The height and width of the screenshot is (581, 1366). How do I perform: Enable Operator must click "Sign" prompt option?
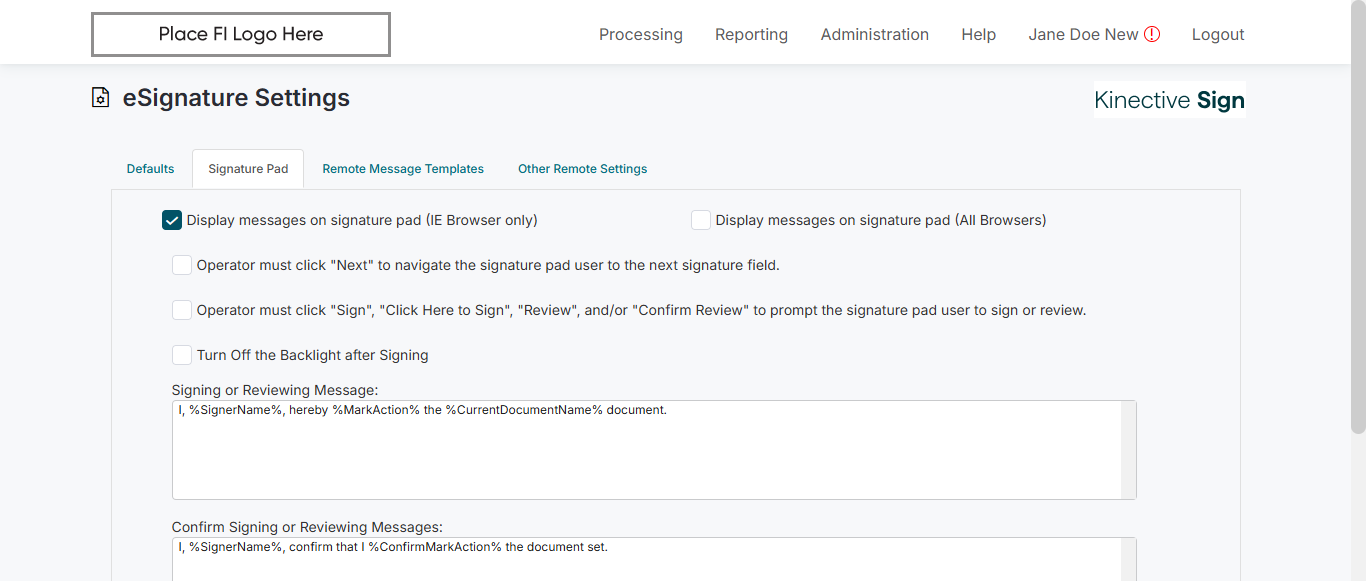[182, 310]
